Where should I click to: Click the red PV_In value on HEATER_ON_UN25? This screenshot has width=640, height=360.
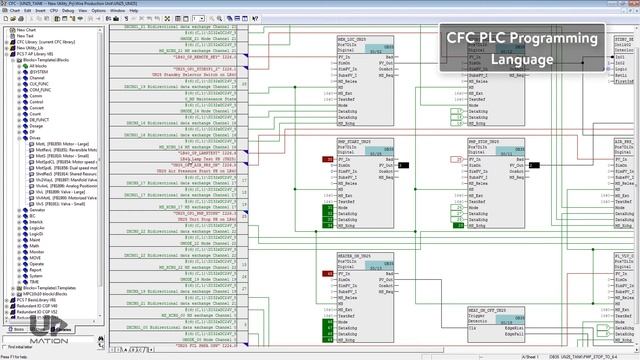328,273
